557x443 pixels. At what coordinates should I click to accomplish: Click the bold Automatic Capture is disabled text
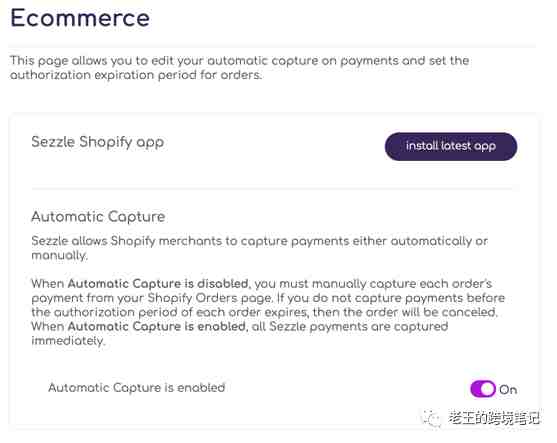(158, 283)
